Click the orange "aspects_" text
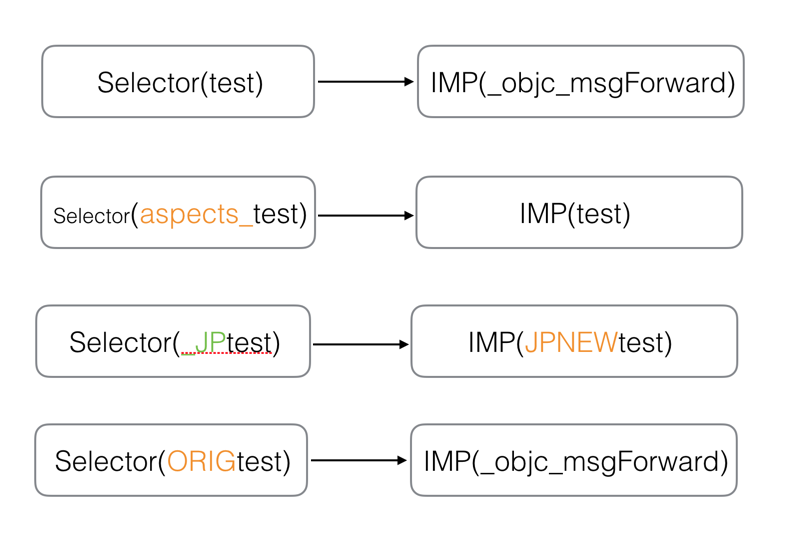Screen dimensions: 792x550 196,214
